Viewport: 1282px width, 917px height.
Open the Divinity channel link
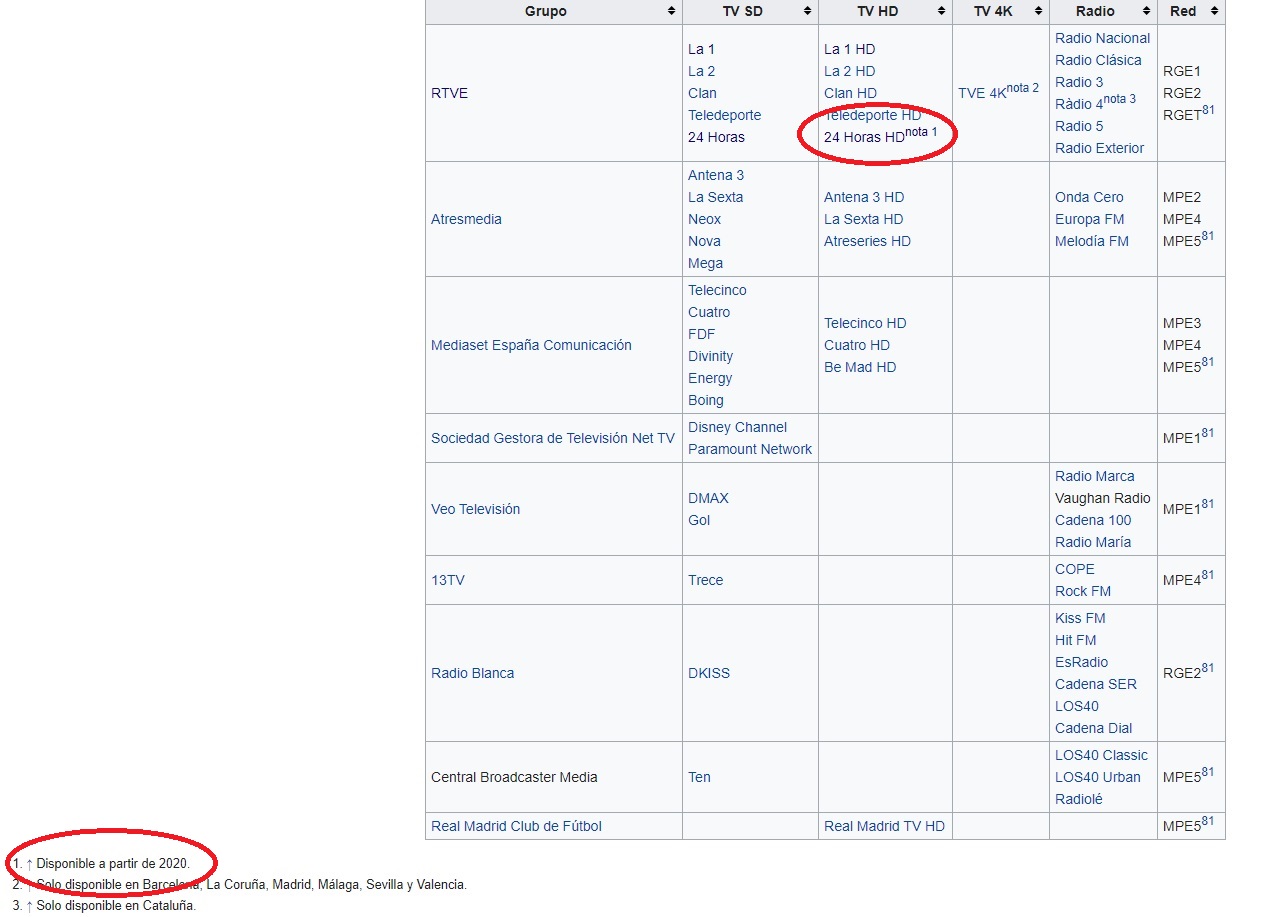(711, 356)
